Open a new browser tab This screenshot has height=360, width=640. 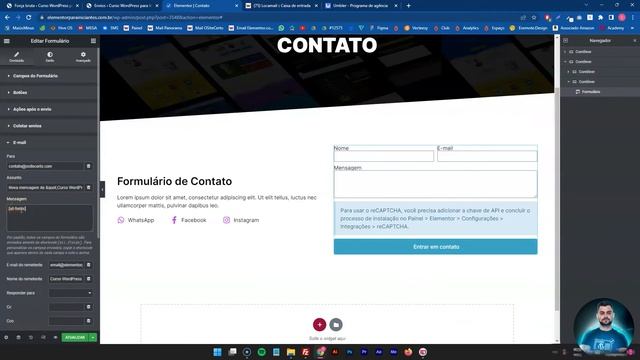click(x=409, y=6)
